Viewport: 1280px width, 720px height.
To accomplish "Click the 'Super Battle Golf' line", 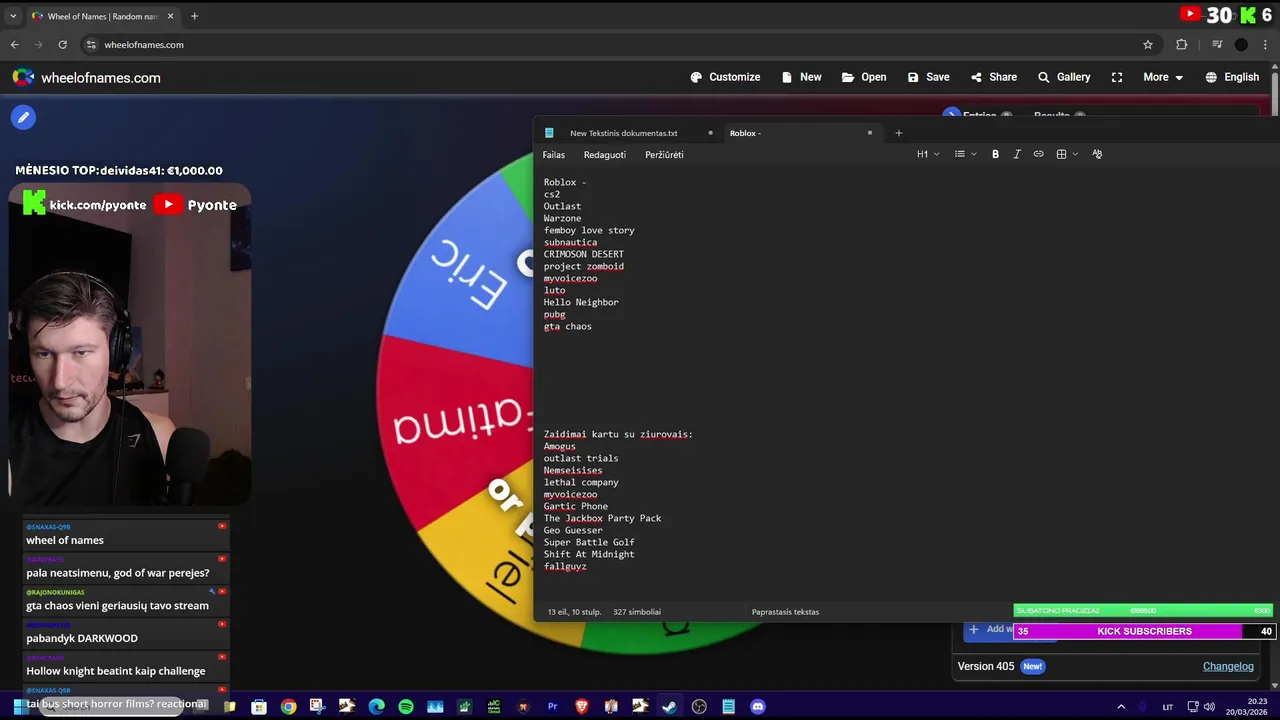I will pyautogui.click(x=589, y=542).
